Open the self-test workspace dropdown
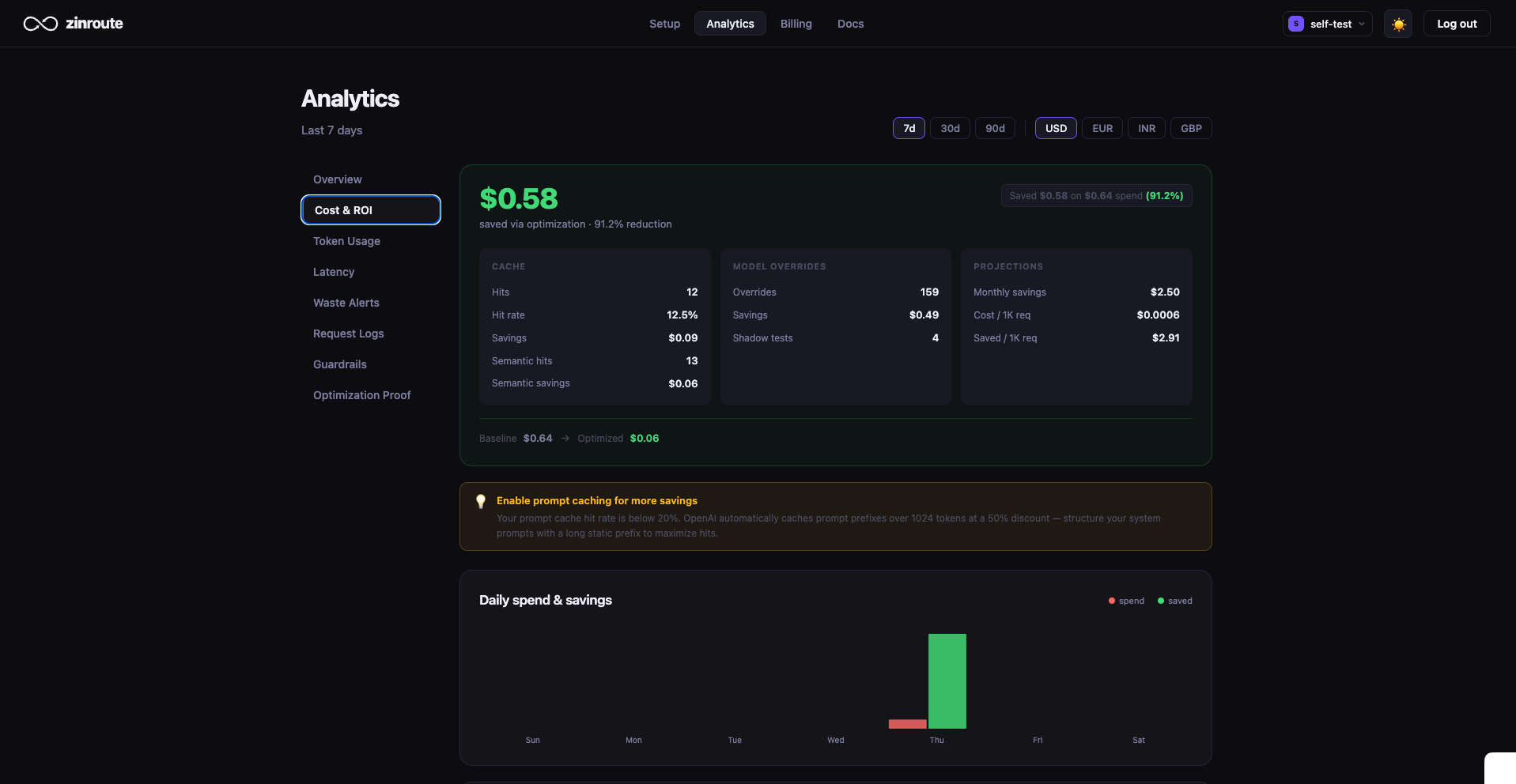1516x784 pixels. coord(1327,24)
